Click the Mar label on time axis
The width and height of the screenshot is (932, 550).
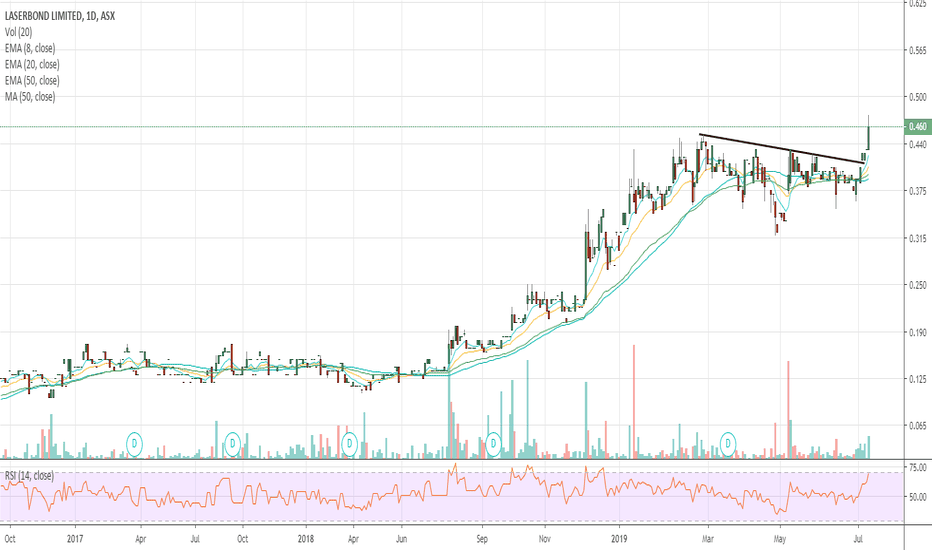707,539
